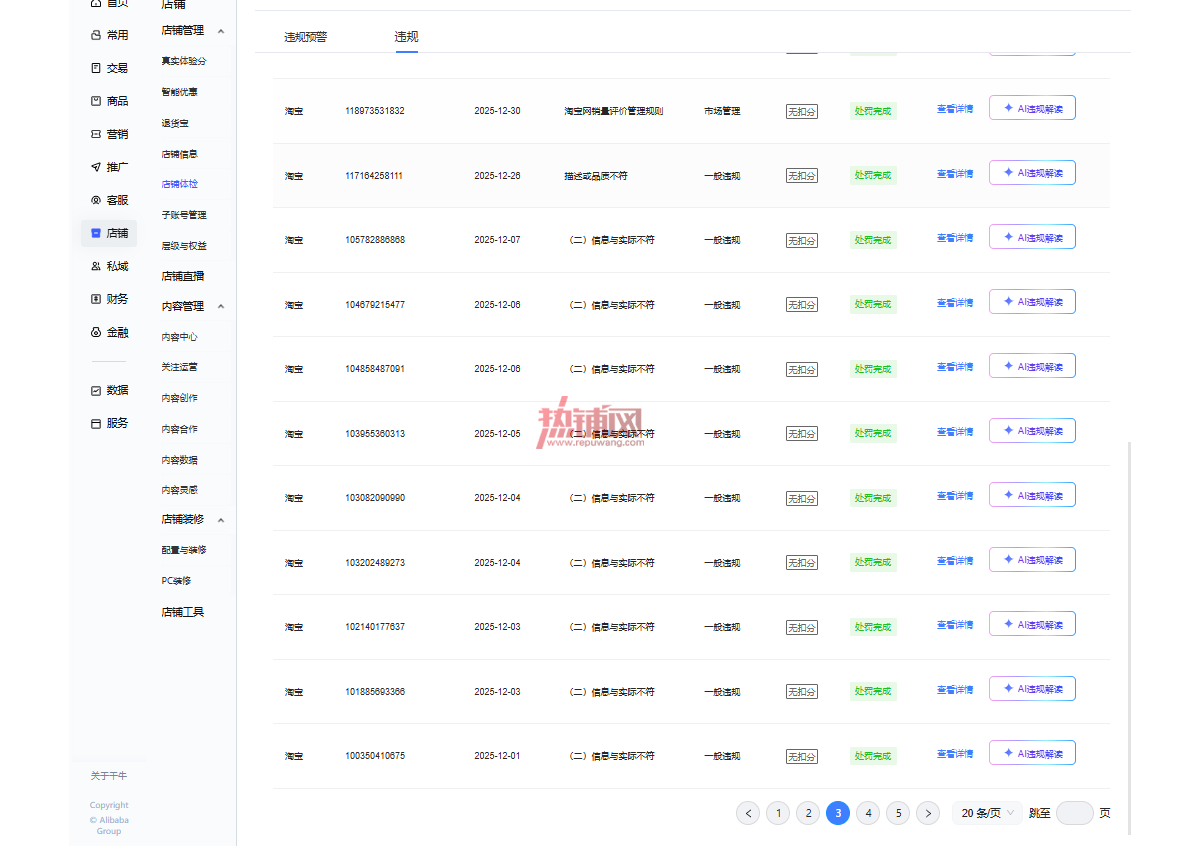Open 交易 sidebar icon
The height and width of the screenshot is (846, 1181).
coord(109,68)
